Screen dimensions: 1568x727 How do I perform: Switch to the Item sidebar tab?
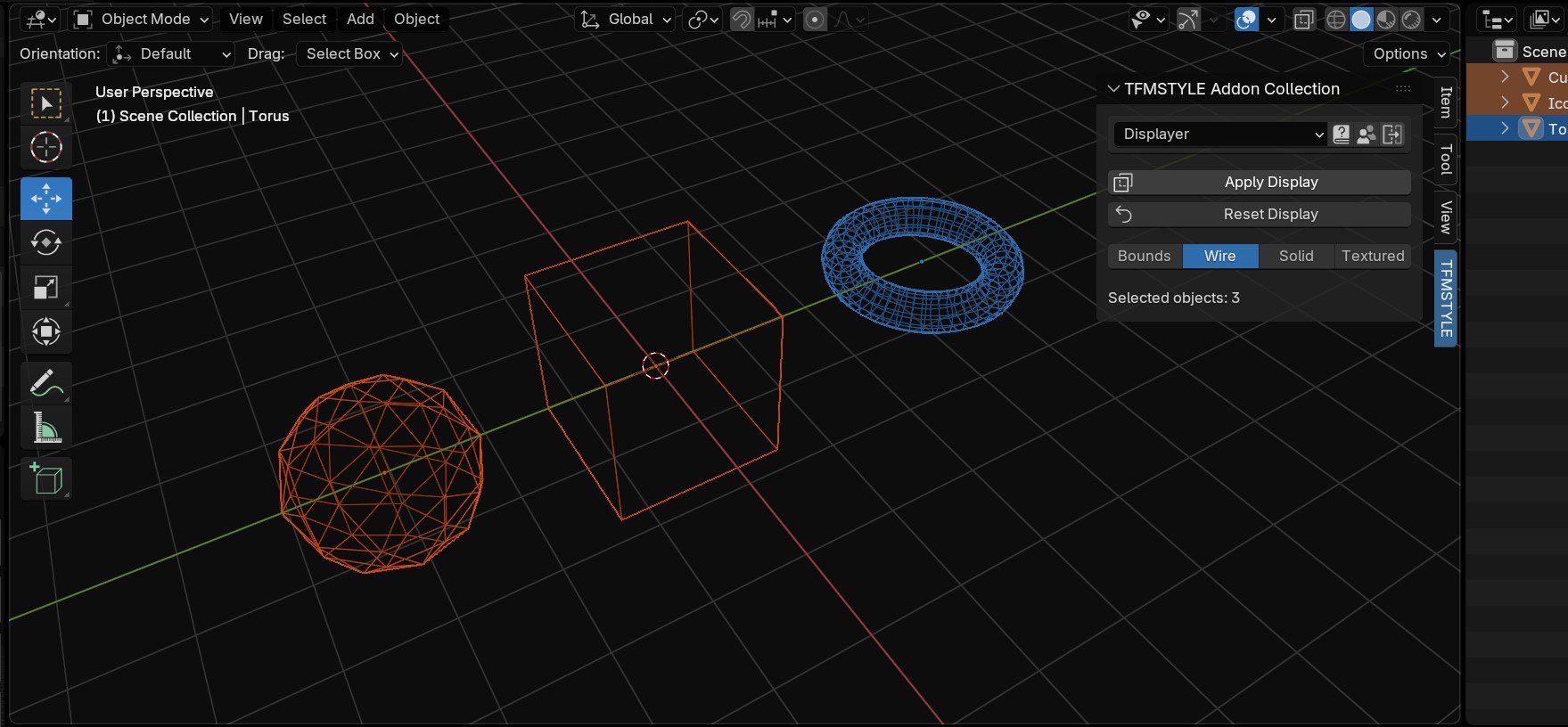click(x=1446, y=102)
